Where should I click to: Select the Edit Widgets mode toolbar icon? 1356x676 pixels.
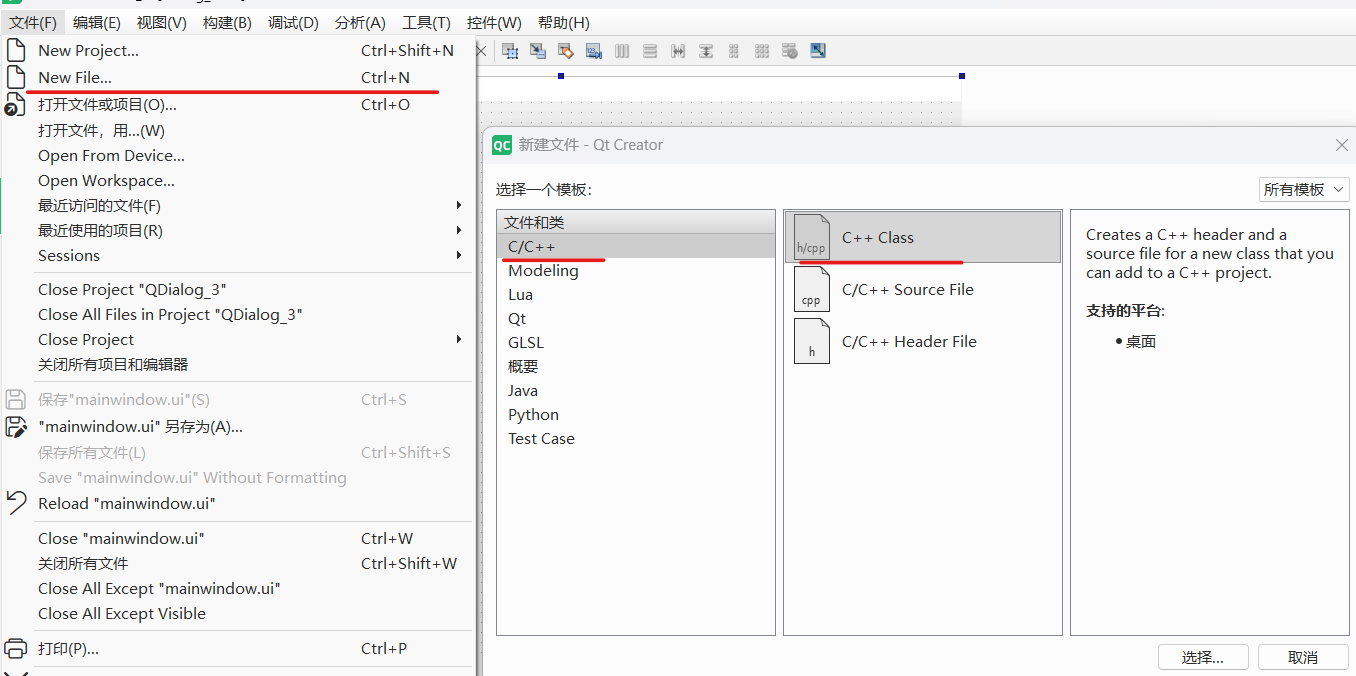click(x=510, y=51)
